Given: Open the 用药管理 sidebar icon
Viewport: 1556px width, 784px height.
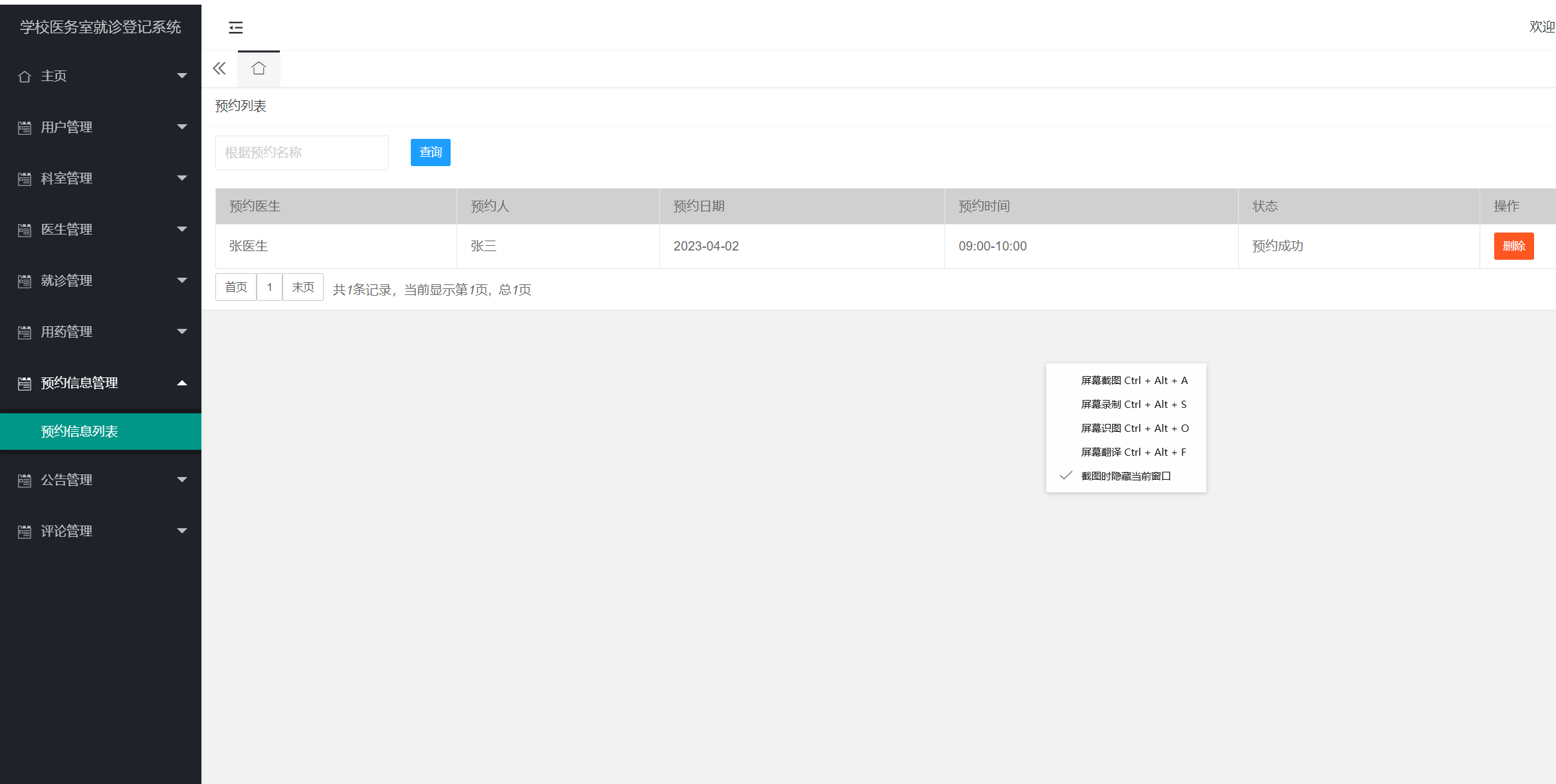Looking at the screenshot, I should (x=25, y=332).
